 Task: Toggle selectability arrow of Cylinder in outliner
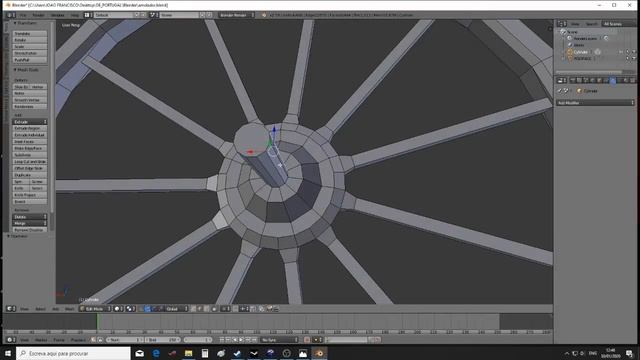click(x=627, y=52)
